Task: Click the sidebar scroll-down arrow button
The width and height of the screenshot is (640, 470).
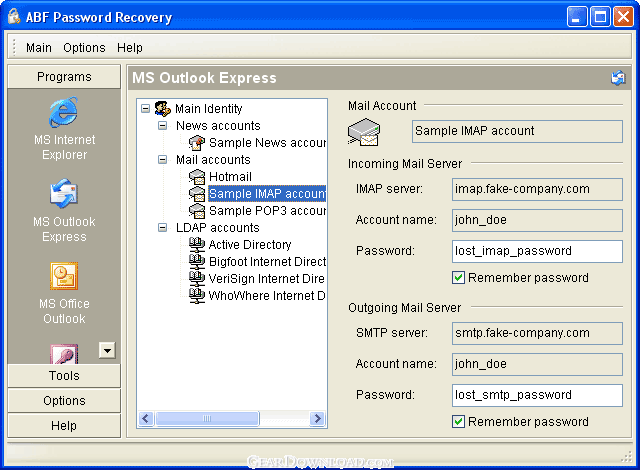Action: 107,350
